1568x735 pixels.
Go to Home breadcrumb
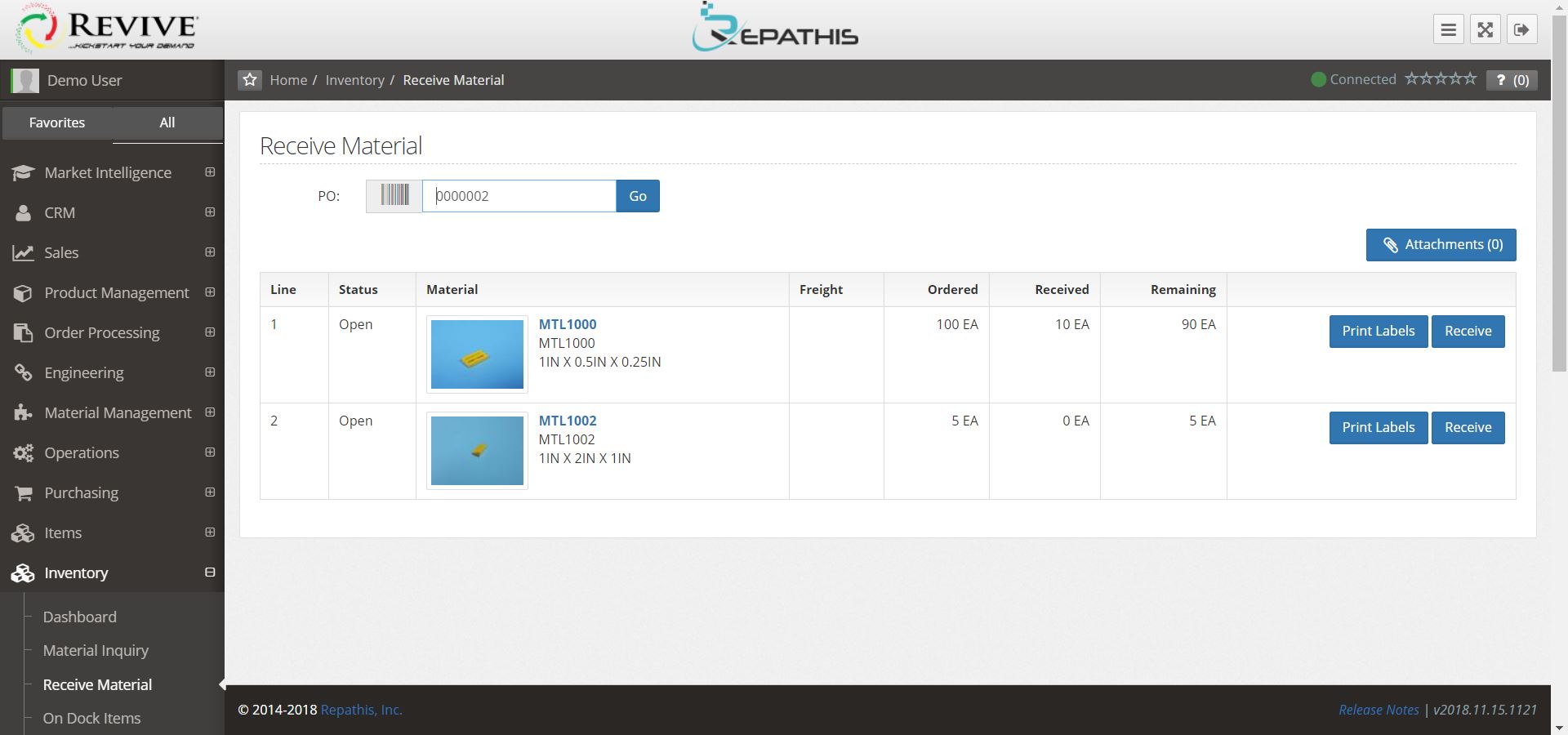288,80
